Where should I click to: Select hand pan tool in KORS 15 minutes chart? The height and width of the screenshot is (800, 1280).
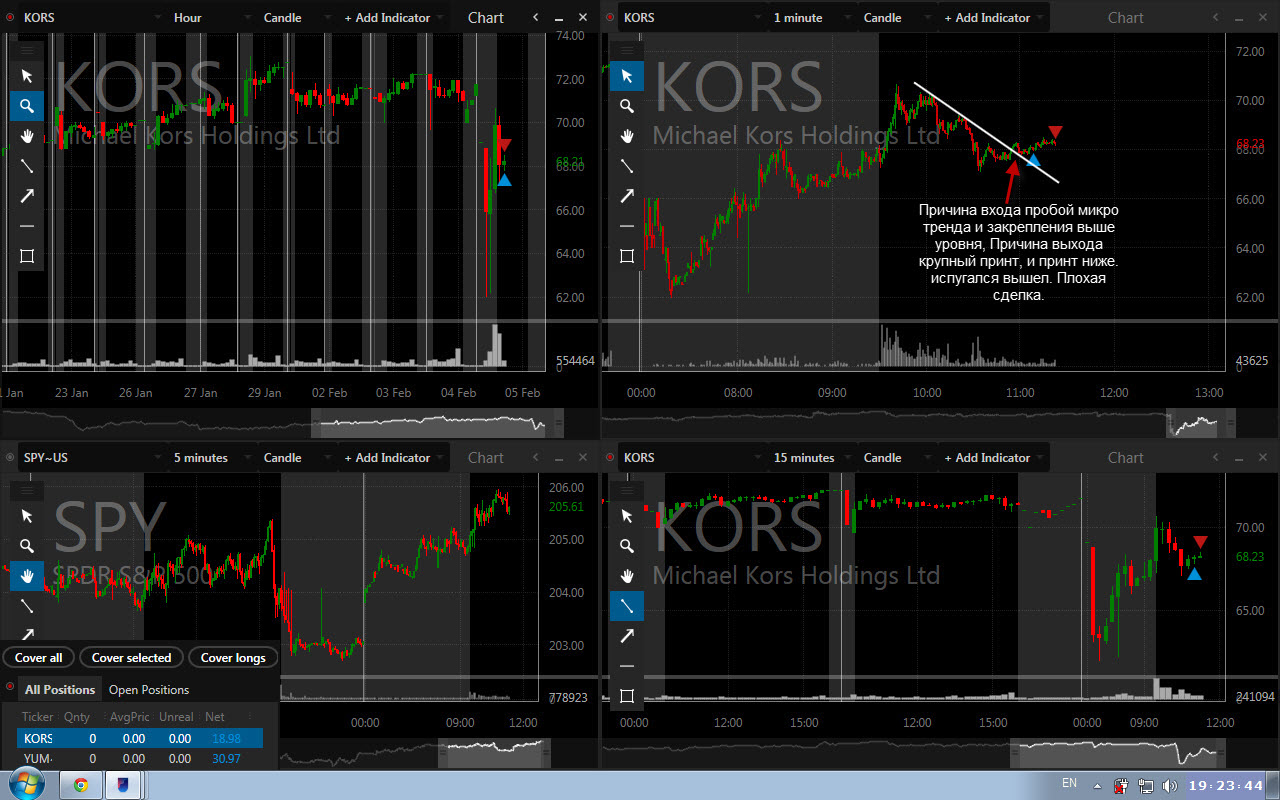tap(627, 576)
